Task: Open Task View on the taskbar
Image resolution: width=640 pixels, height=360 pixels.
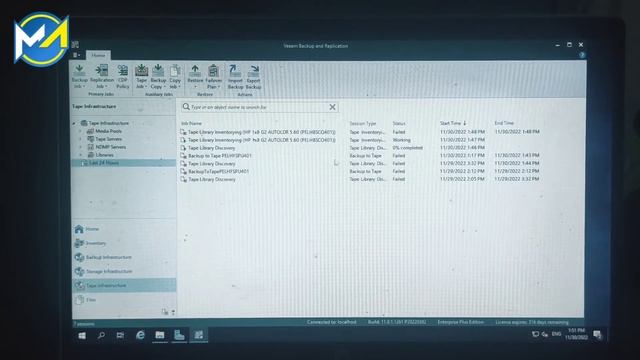Action: click(x=120, y=336)
